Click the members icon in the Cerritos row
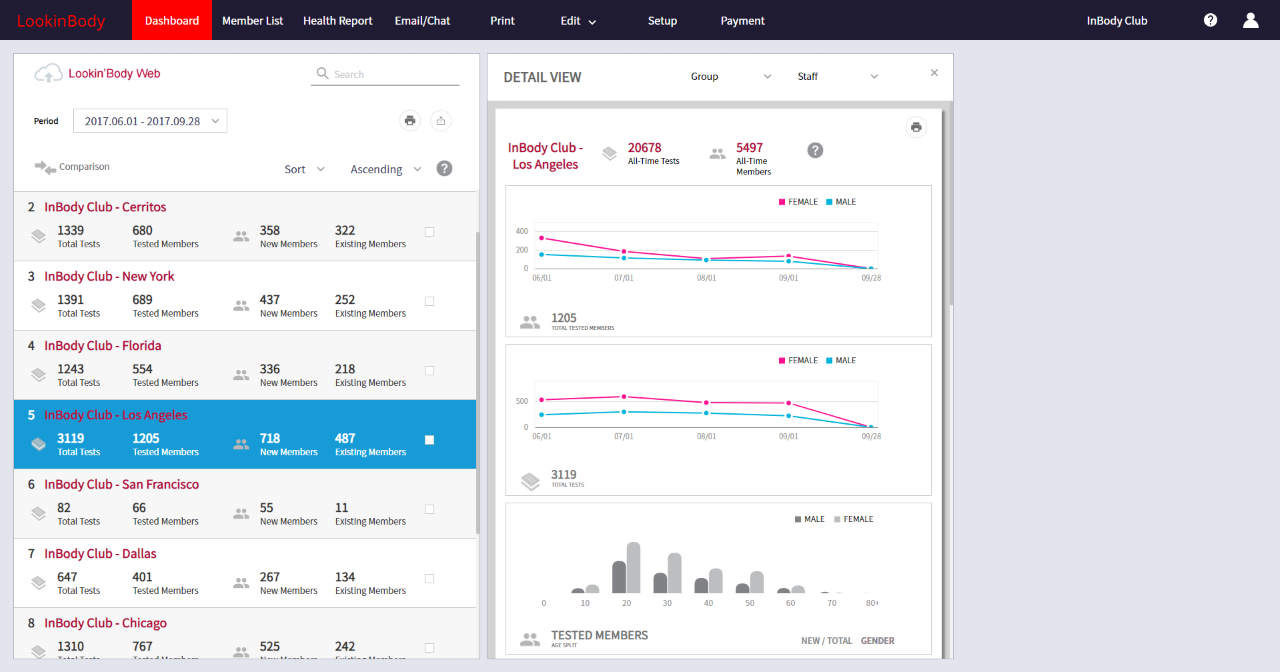The image size is (1280, 672). [x=241, y=237]
